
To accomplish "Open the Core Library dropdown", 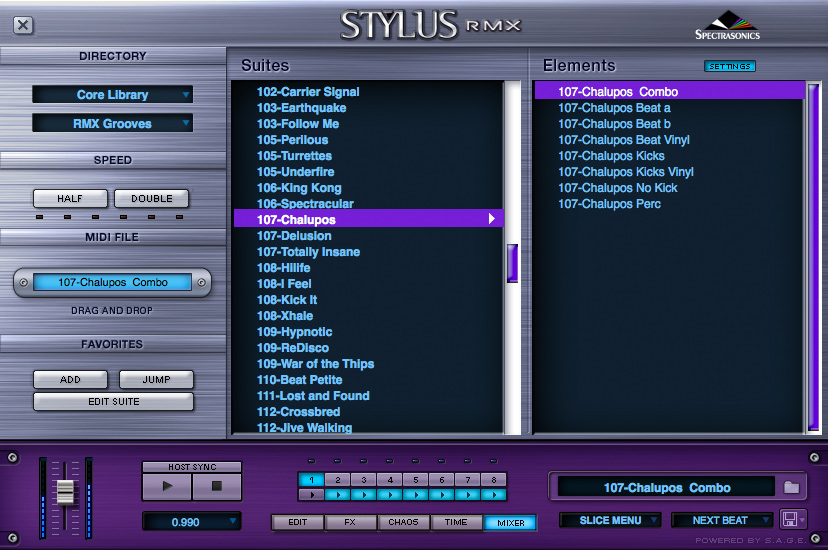I will 112,95.
